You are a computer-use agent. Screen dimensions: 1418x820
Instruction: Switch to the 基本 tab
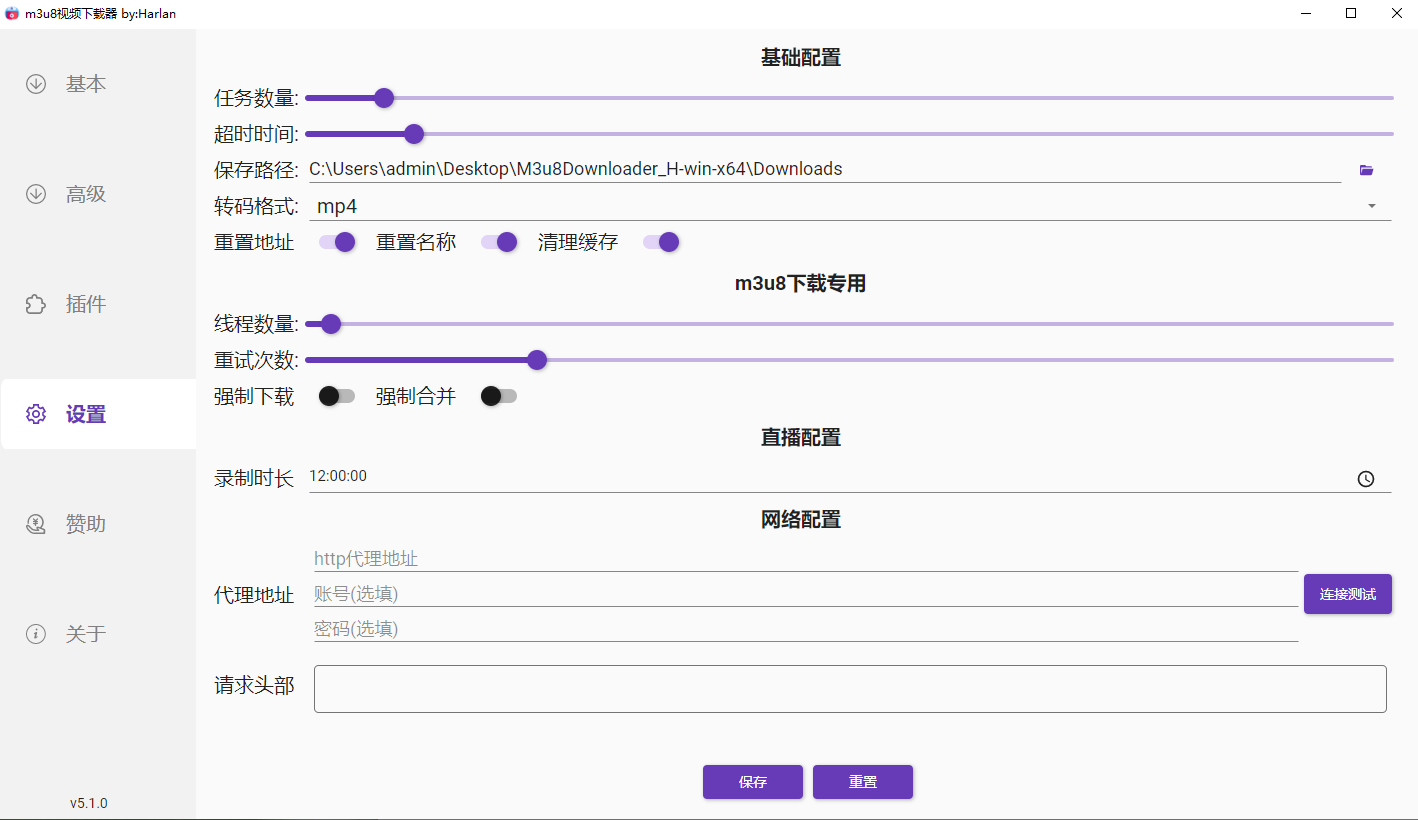click(x=98, y=84)
